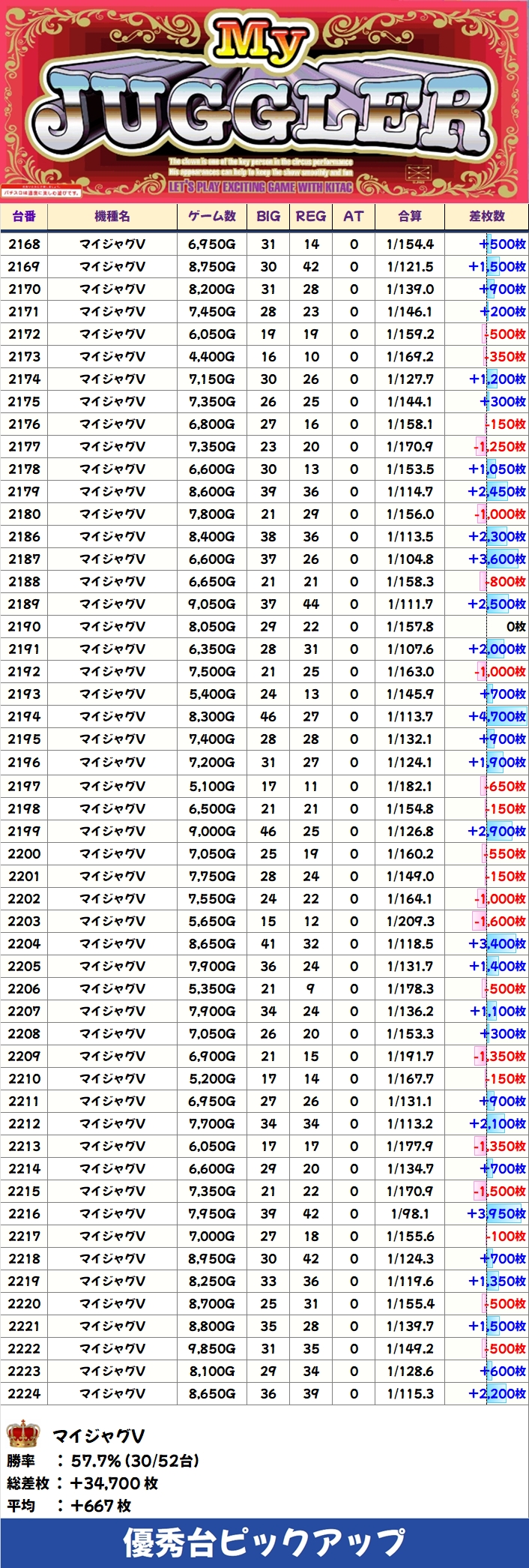Screen dimensions: 529x1568
Task: Click the 8,200G game count for 2170
Action: point(212,289)
